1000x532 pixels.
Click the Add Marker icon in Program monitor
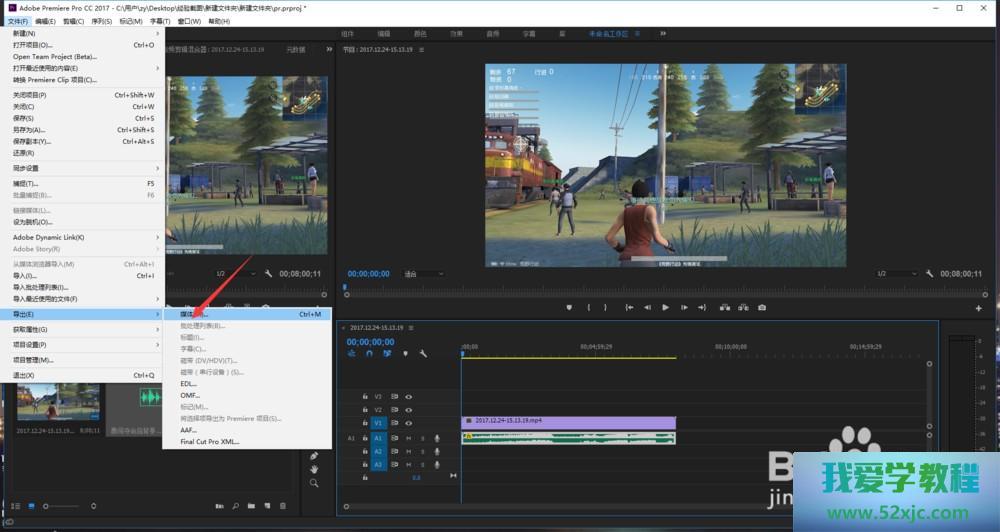569,307
